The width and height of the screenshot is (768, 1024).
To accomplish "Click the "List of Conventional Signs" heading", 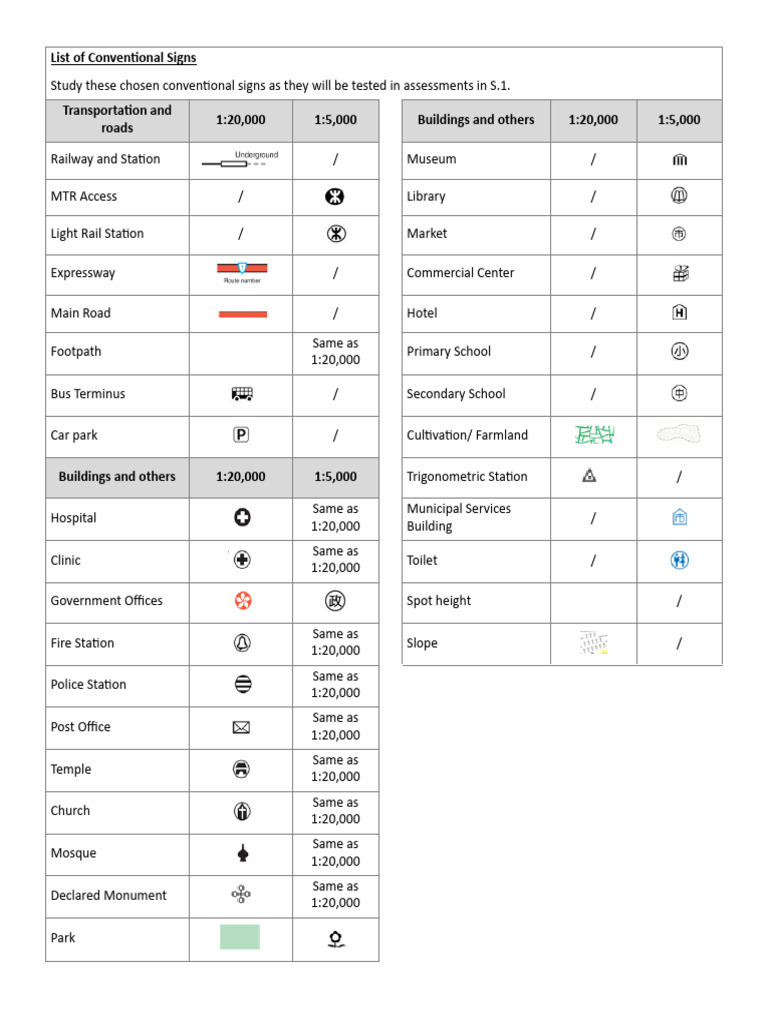I will tap(124, 58).
